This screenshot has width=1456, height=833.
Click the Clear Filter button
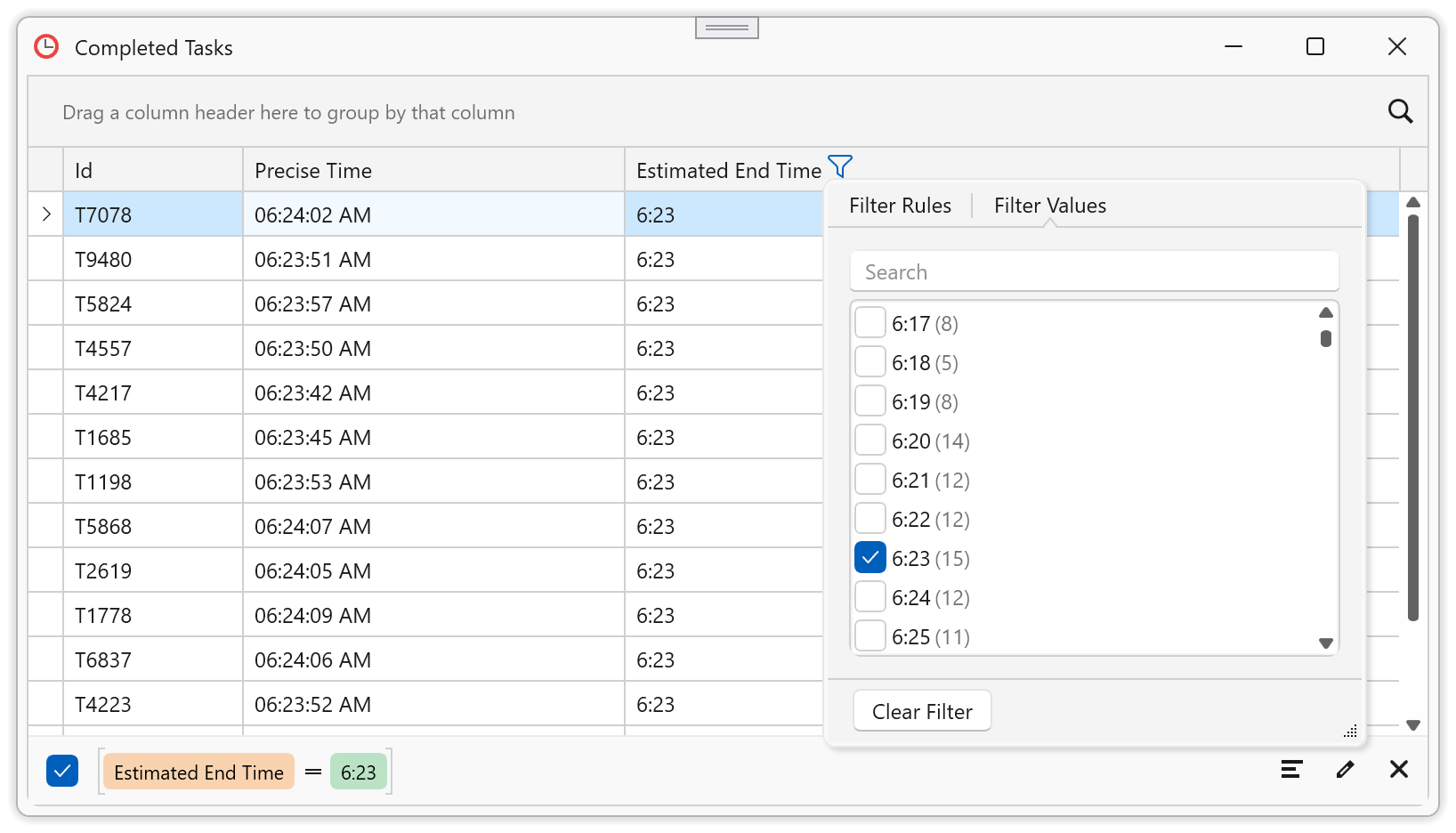click(922, 710)
